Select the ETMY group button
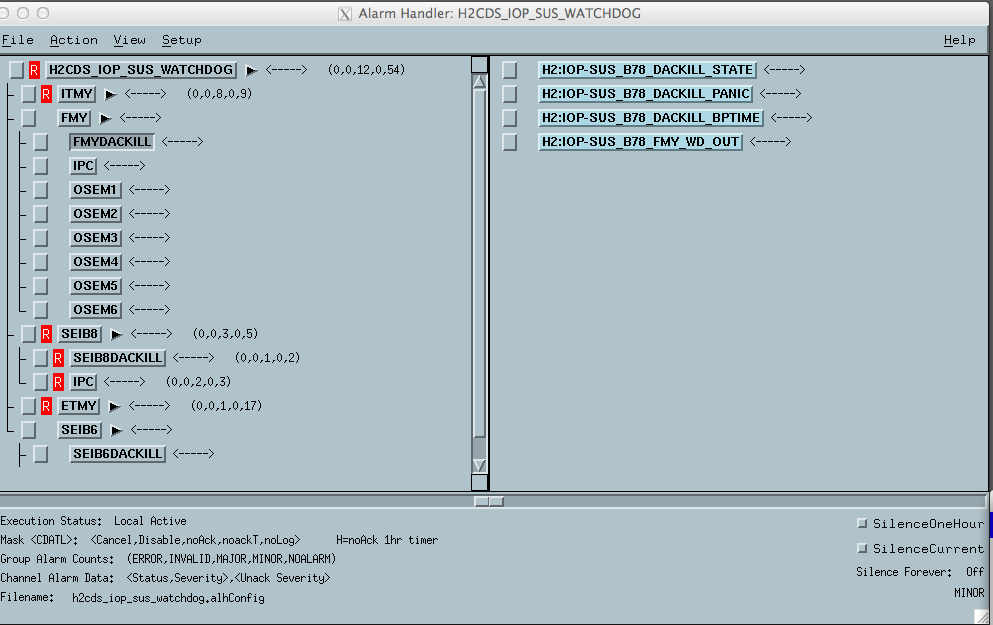 pos(79,406)
